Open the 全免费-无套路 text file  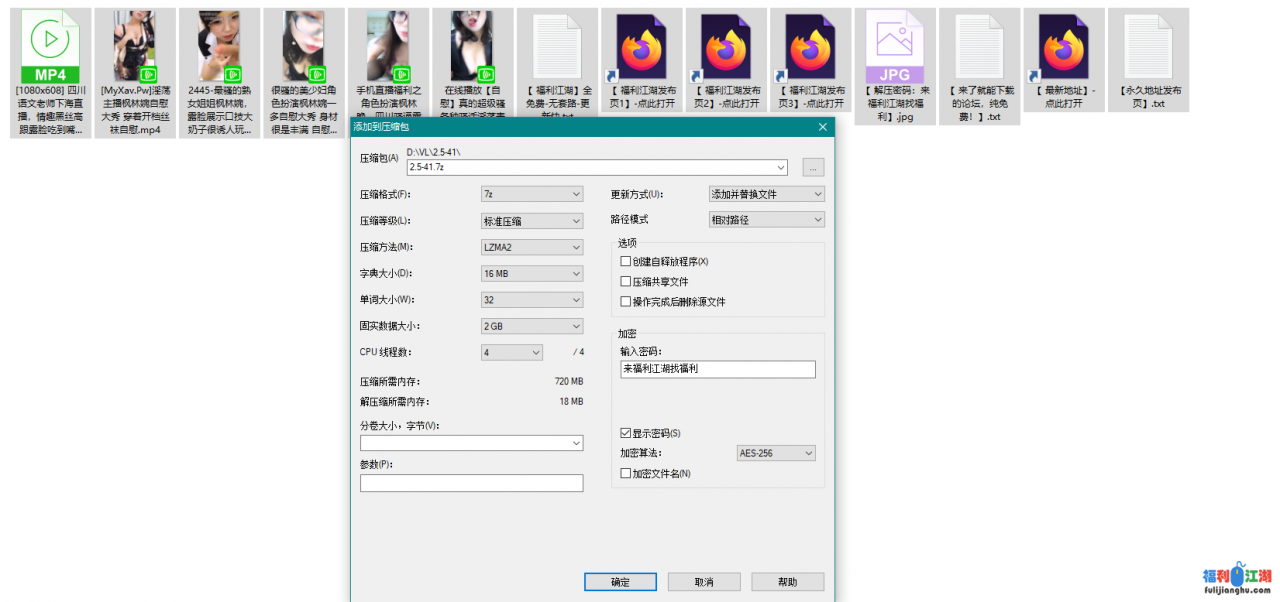coord(556,45)
